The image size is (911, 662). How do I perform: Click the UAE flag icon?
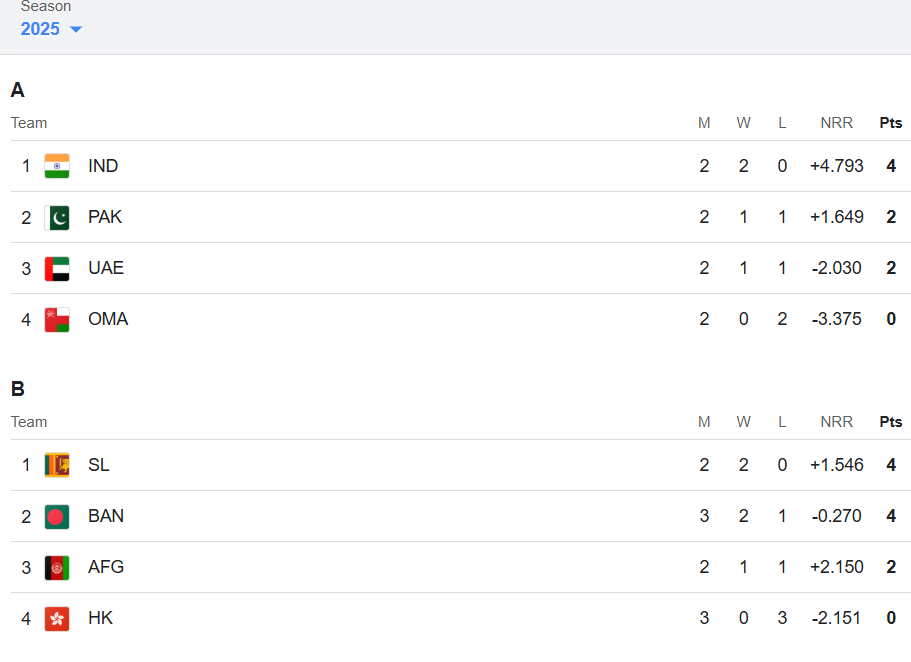[x=57, y=267]
